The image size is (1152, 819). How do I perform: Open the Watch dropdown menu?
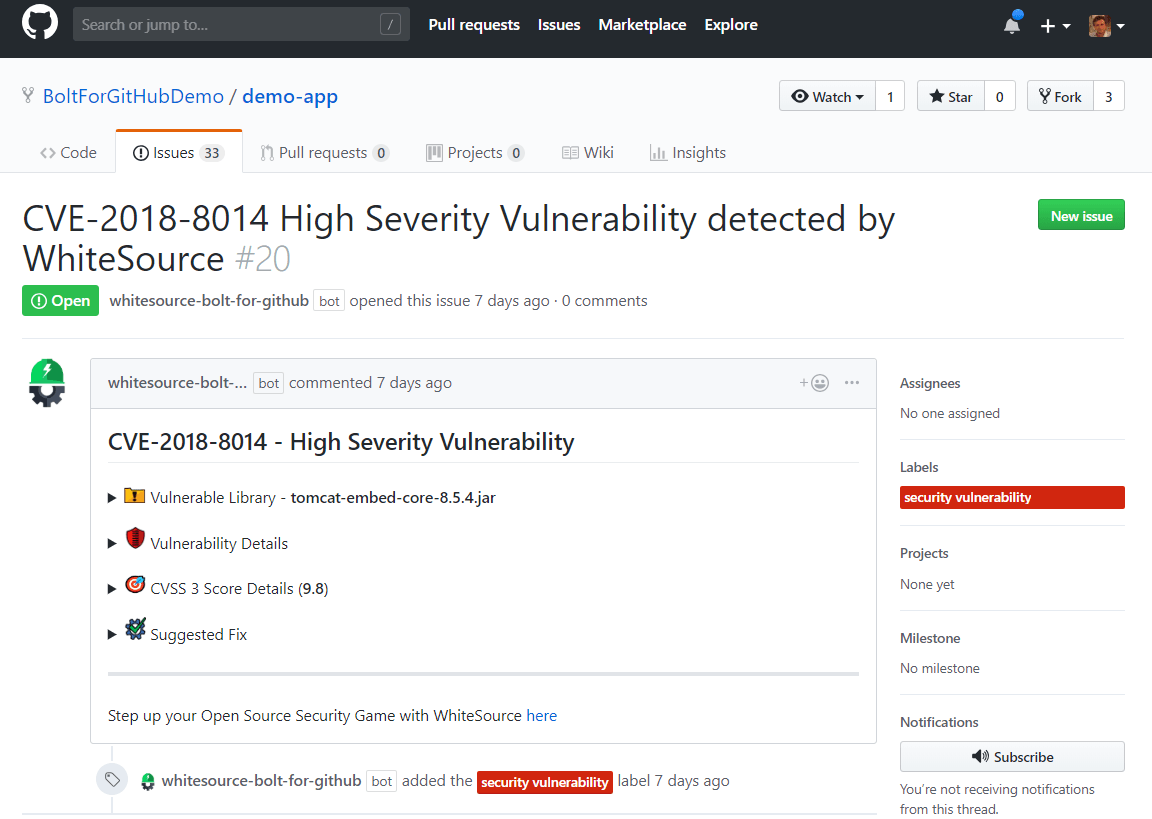[827, 96]
